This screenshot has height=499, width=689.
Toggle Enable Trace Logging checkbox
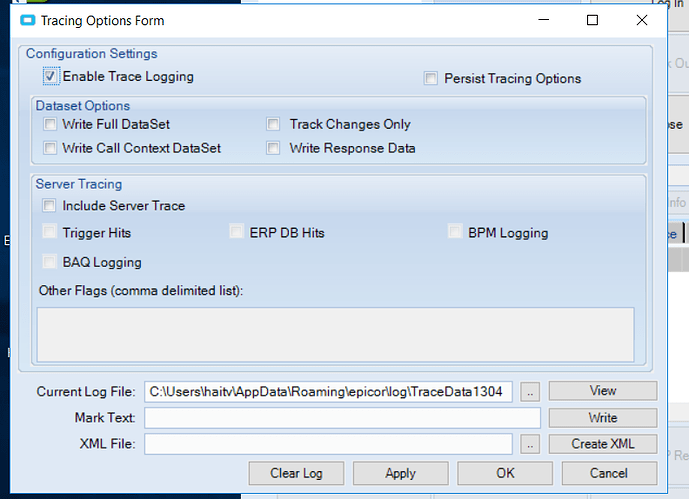(50, 76)
